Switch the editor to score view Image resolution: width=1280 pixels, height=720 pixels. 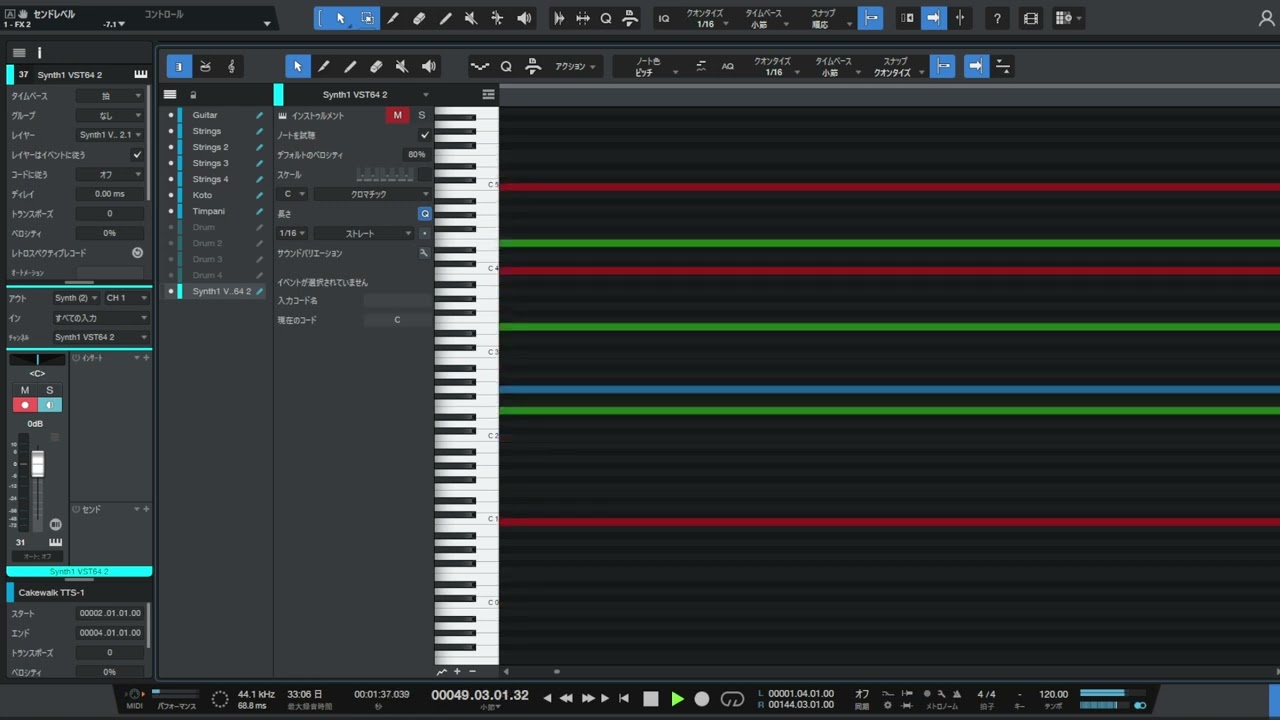point(231,66)
